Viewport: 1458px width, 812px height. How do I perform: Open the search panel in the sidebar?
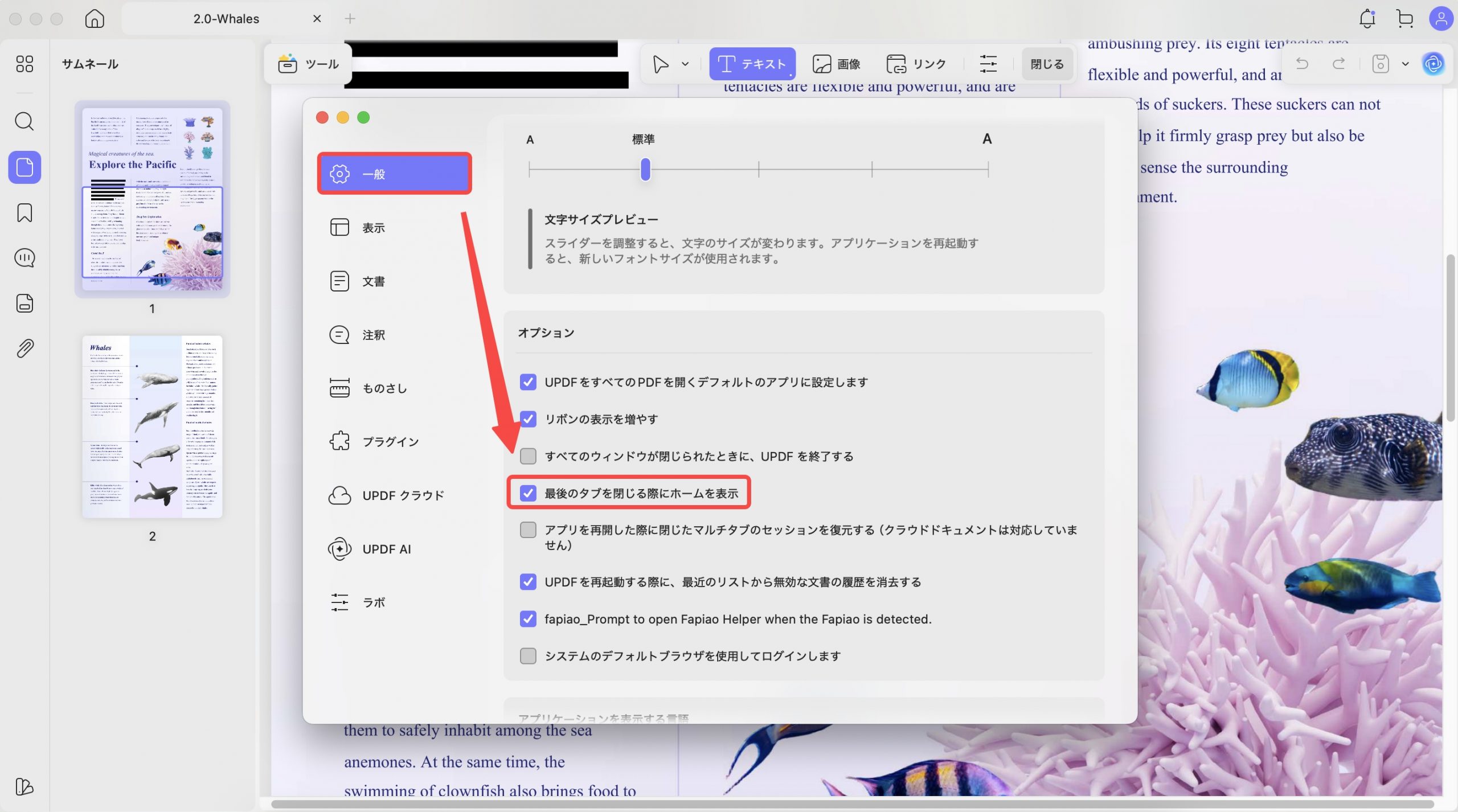[x=24, y=121]
